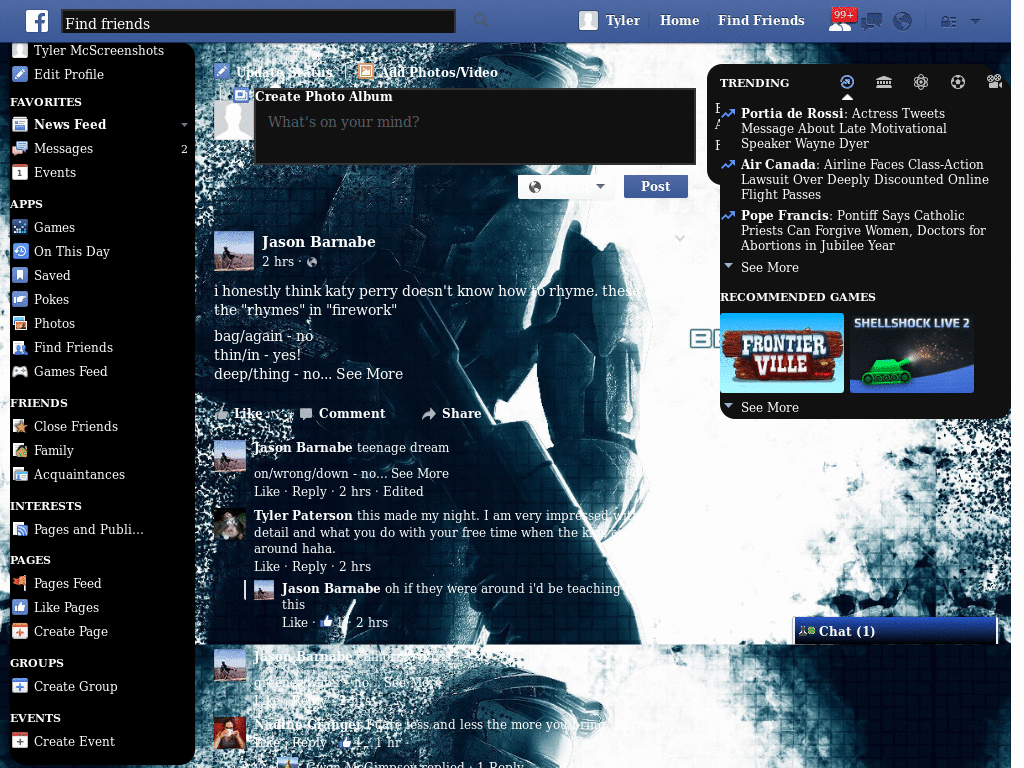Open the notifications globe icon
The width and height of the screenshot is (1024, 768).
pos(903,22)
